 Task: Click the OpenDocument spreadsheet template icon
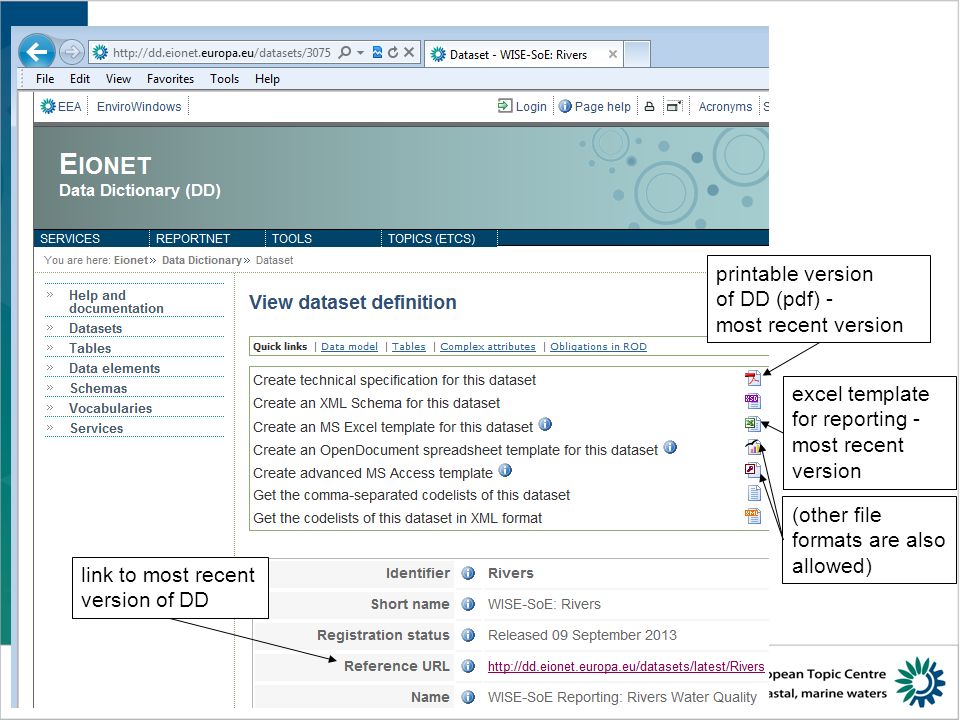(x=752, y=447)
